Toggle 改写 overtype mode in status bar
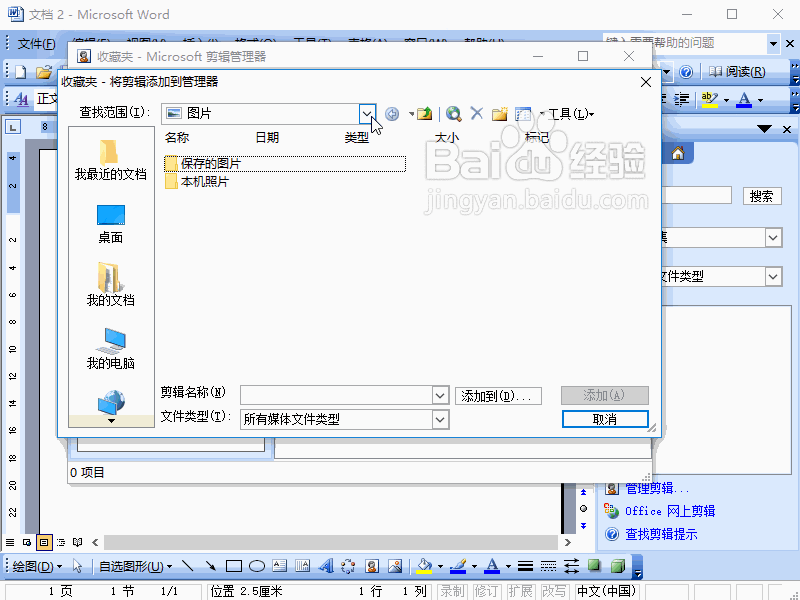This screenshot has width=800, height=600. pyautogui.click(x=554, y=591)
